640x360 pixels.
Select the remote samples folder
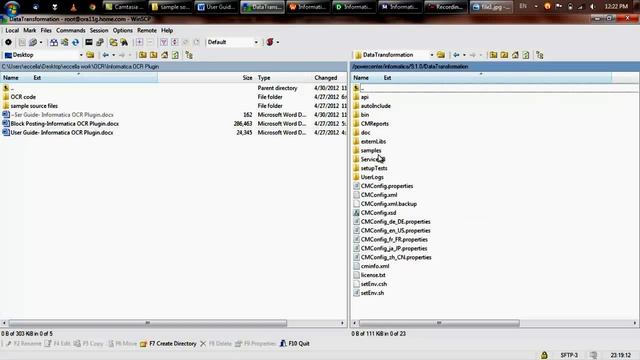(371, 151)
